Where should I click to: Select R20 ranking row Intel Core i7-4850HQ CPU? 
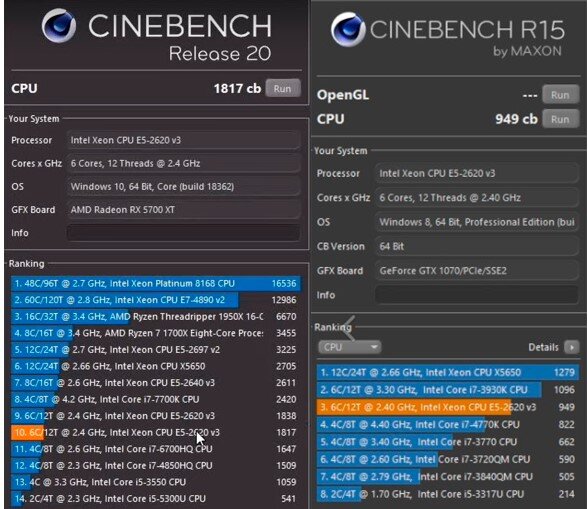[x=156, y=465]
